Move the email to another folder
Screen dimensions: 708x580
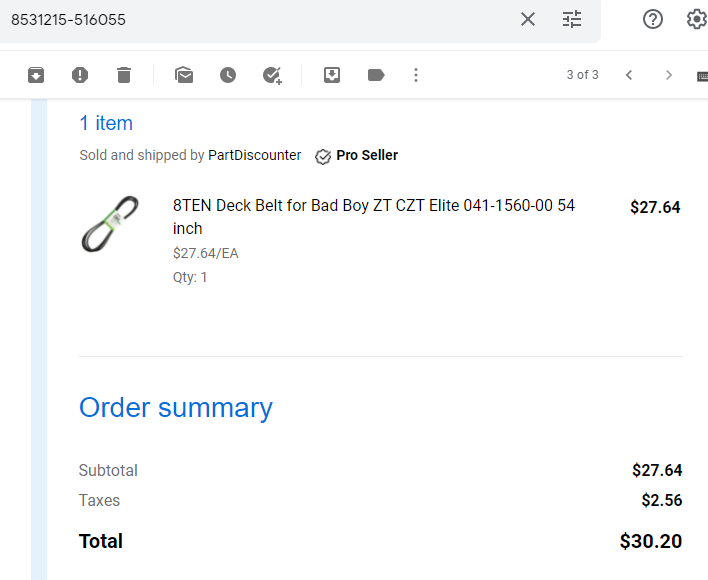point(332,75)
